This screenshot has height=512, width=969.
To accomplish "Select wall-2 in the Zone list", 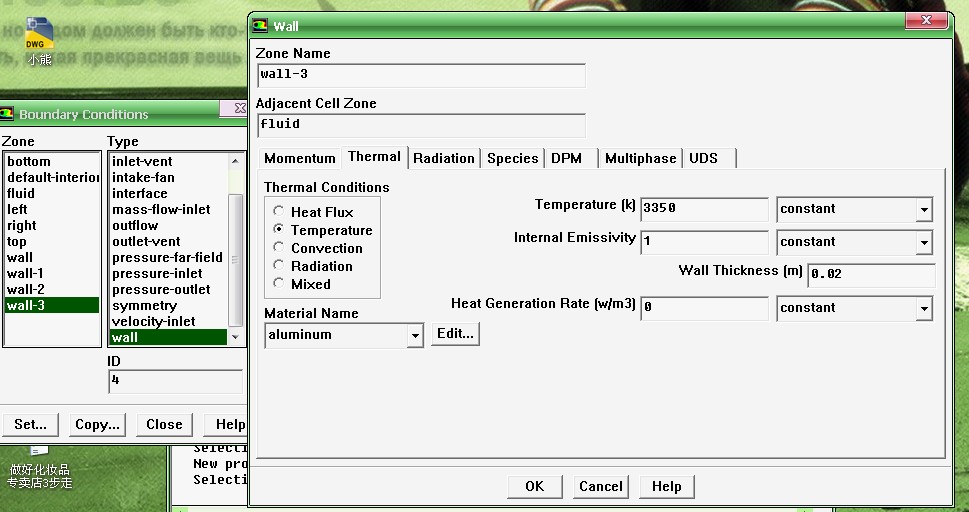I will [x=26, y=289].
